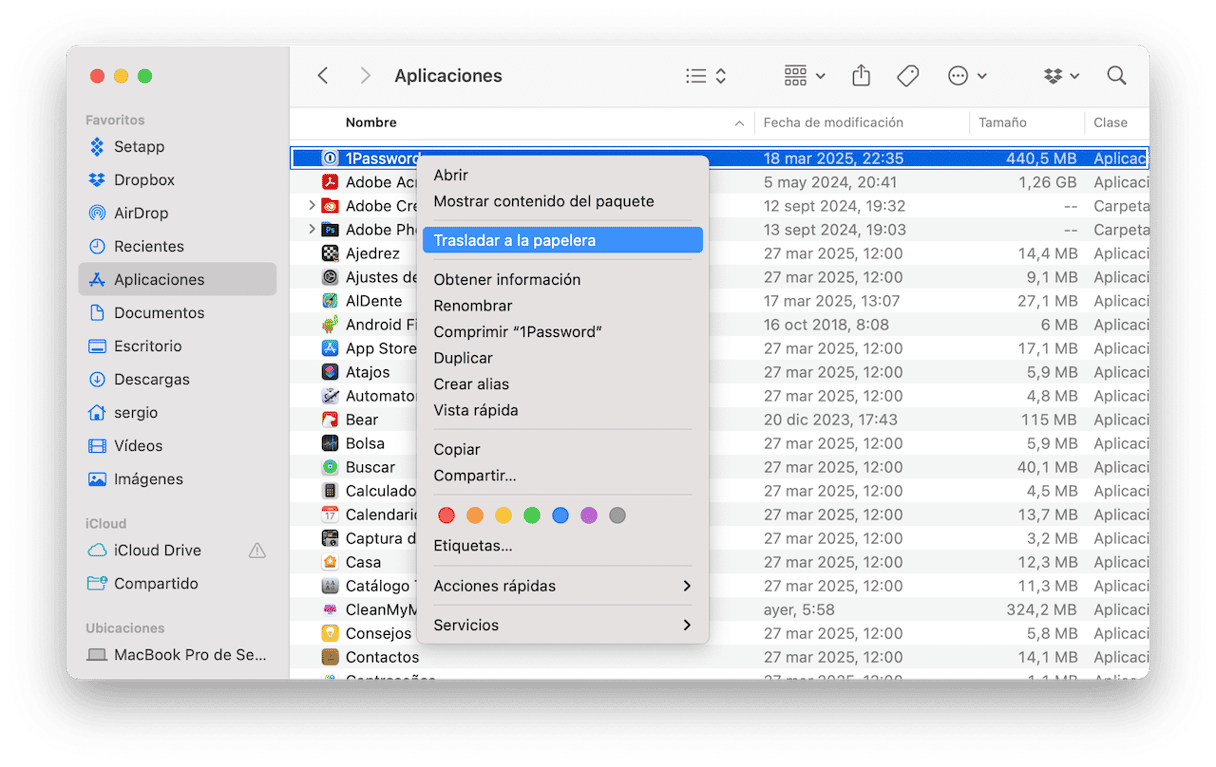The image size is (1216, 767).
Task: Select the Contactos app row
Action: pyautogui.click(x=719, y=657)
